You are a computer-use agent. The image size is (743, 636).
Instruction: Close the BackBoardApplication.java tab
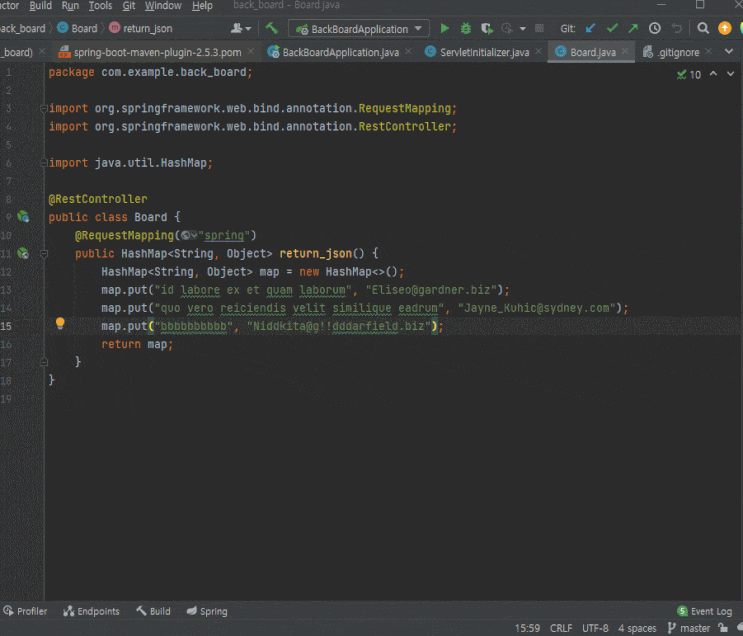pos(408,51)
